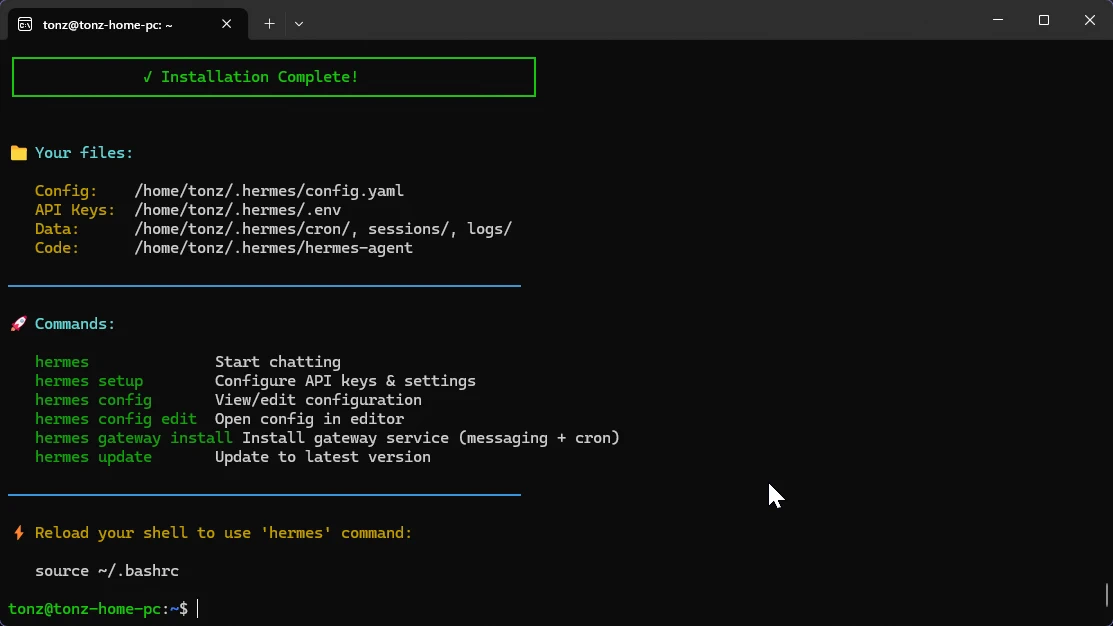Click the 'hermes setup' command text
The height and width of the screenshot is (626, 1113).
click(89, 381)
